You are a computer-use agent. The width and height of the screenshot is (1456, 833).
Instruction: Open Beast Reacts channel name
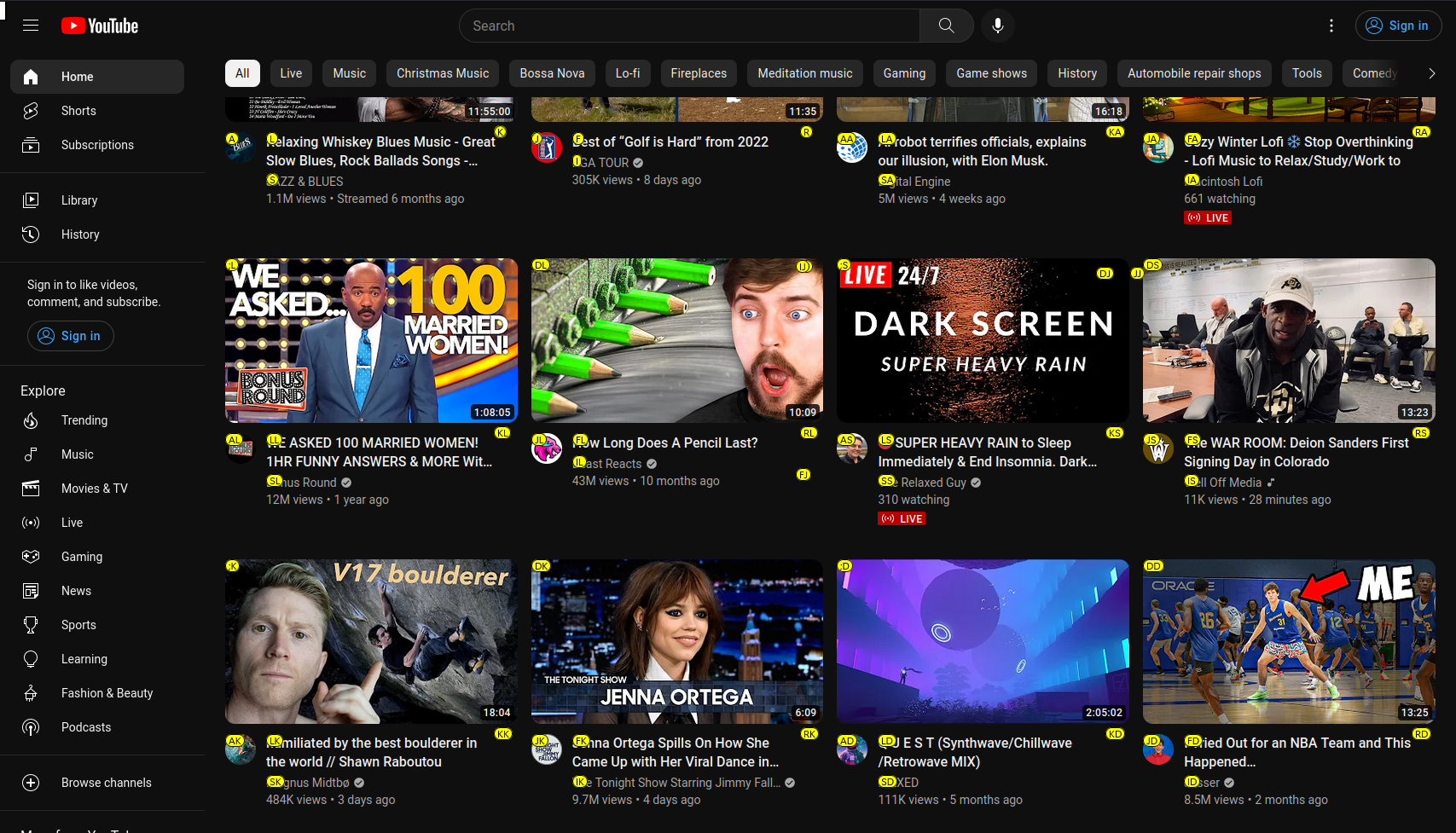pos(607,464)
